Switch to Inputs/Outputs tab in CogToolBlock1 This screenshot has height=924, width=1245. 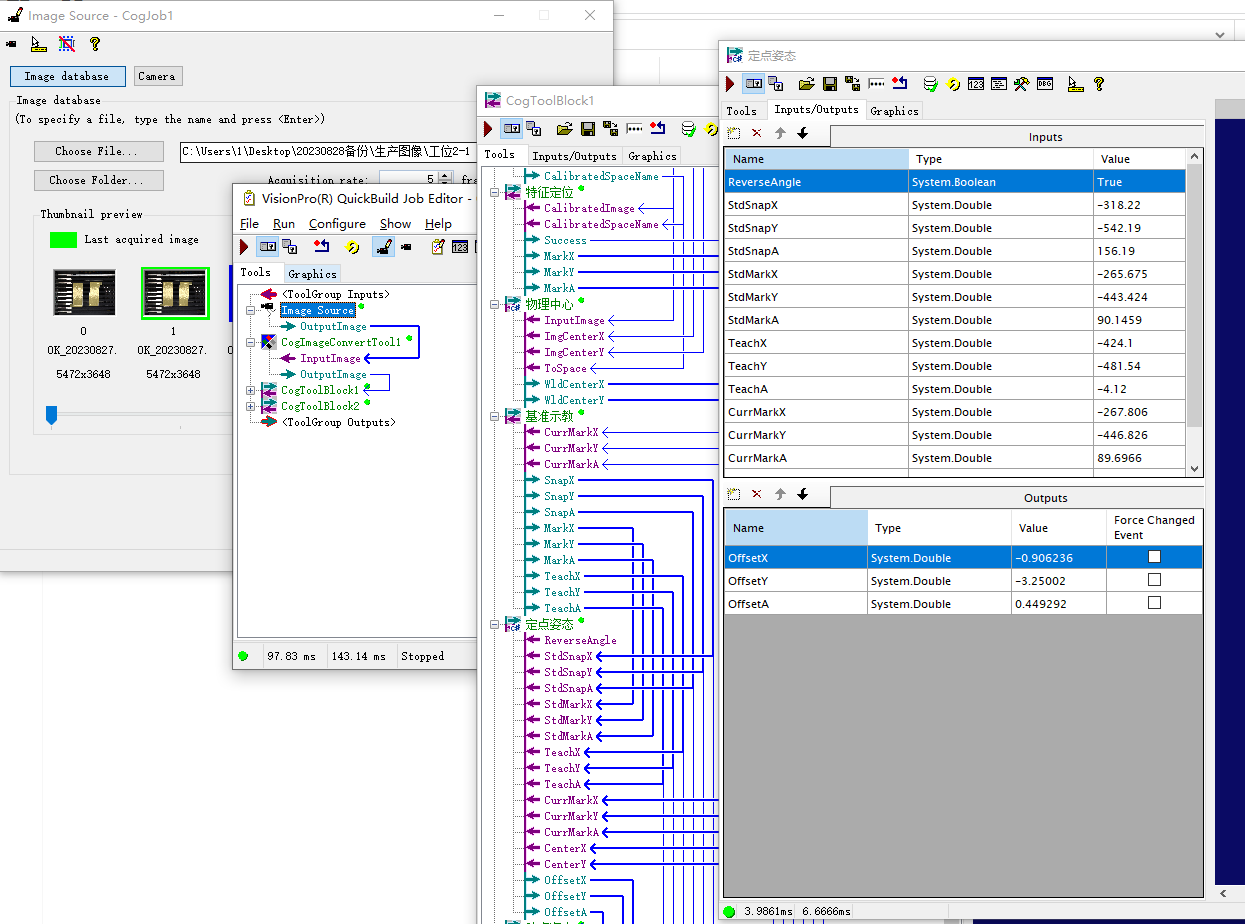tap(574, 156)
